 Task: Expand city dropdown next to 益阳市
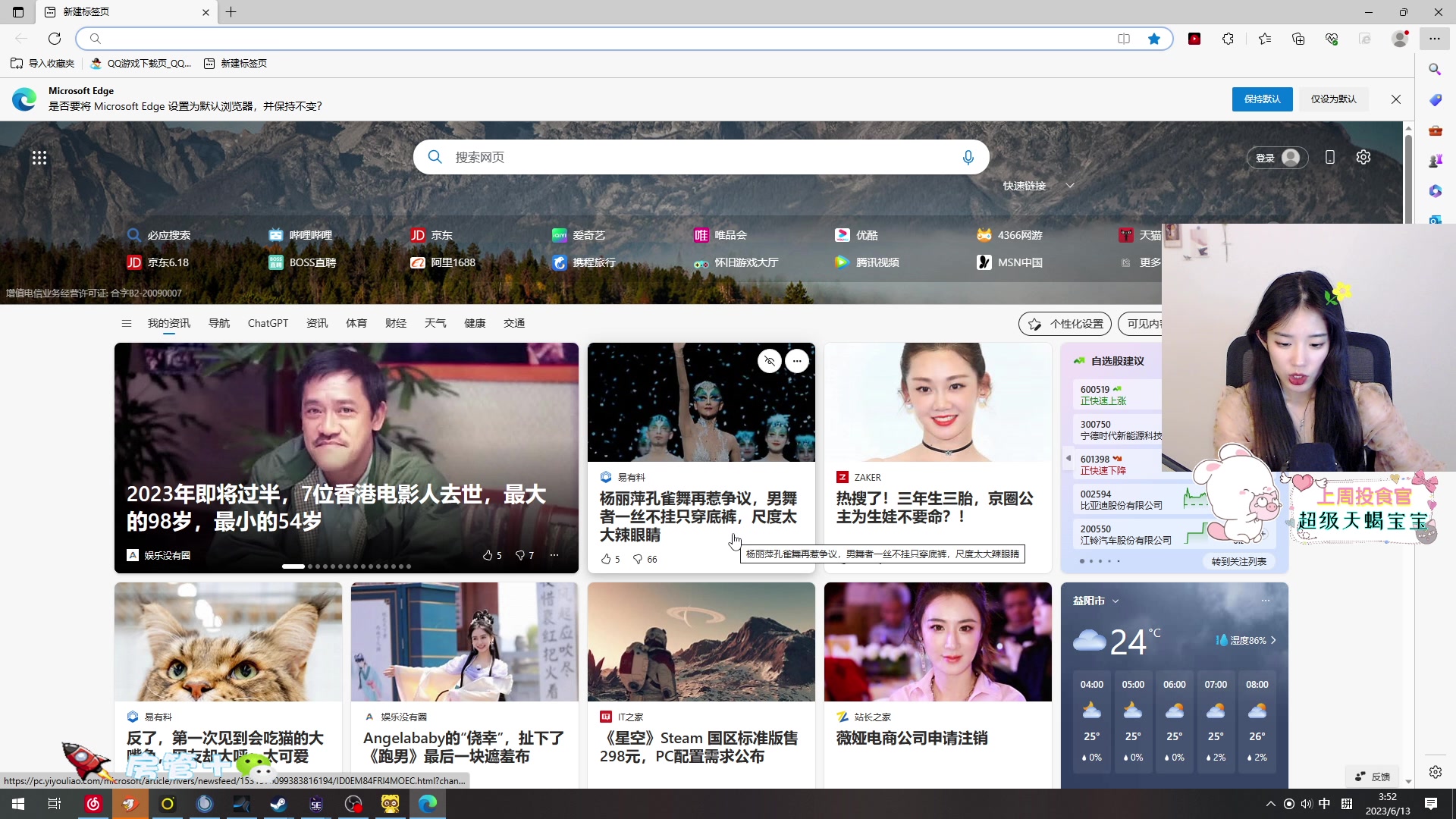1116,601
